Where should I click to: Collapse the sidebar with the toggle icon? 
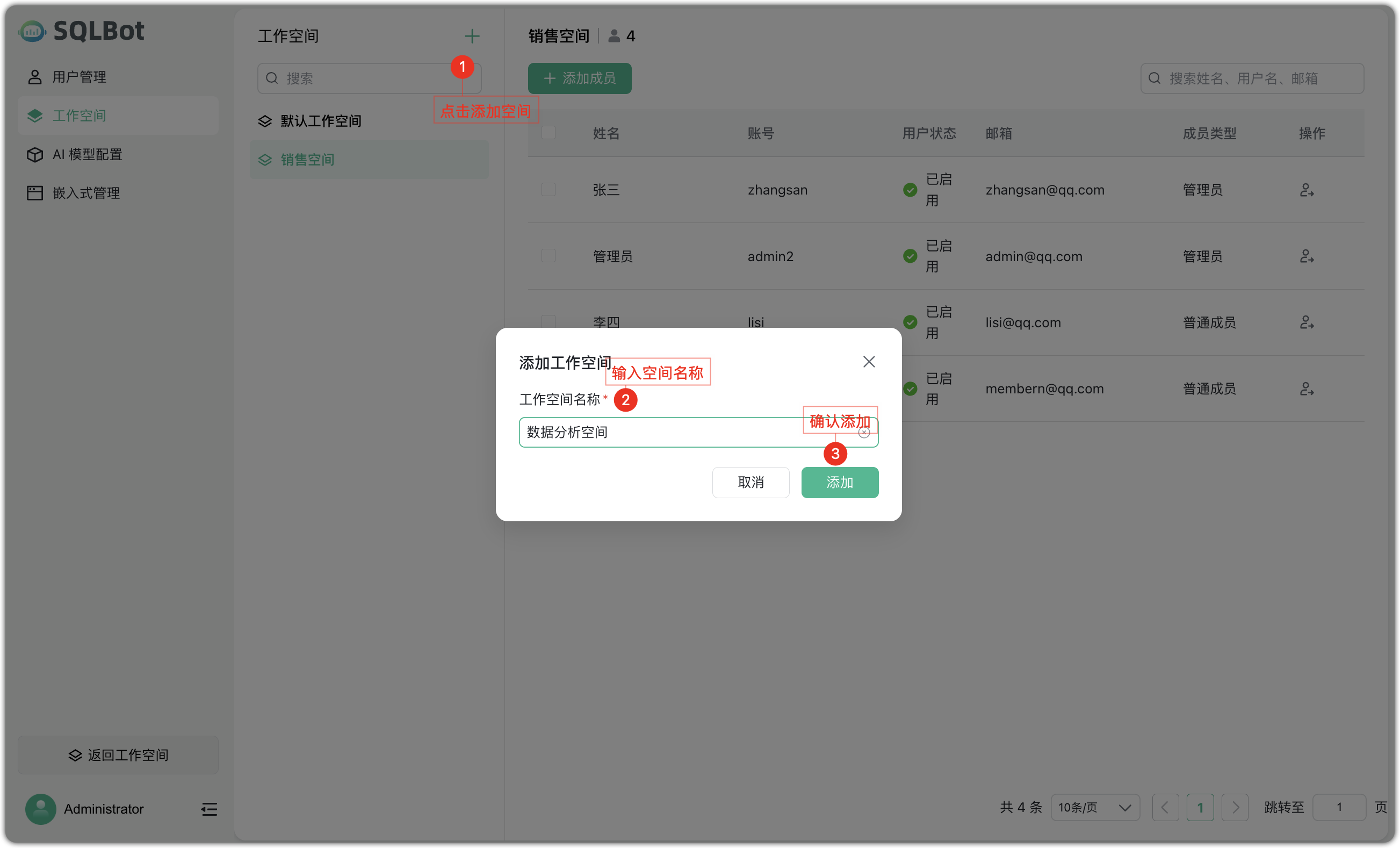pos(208,809)
